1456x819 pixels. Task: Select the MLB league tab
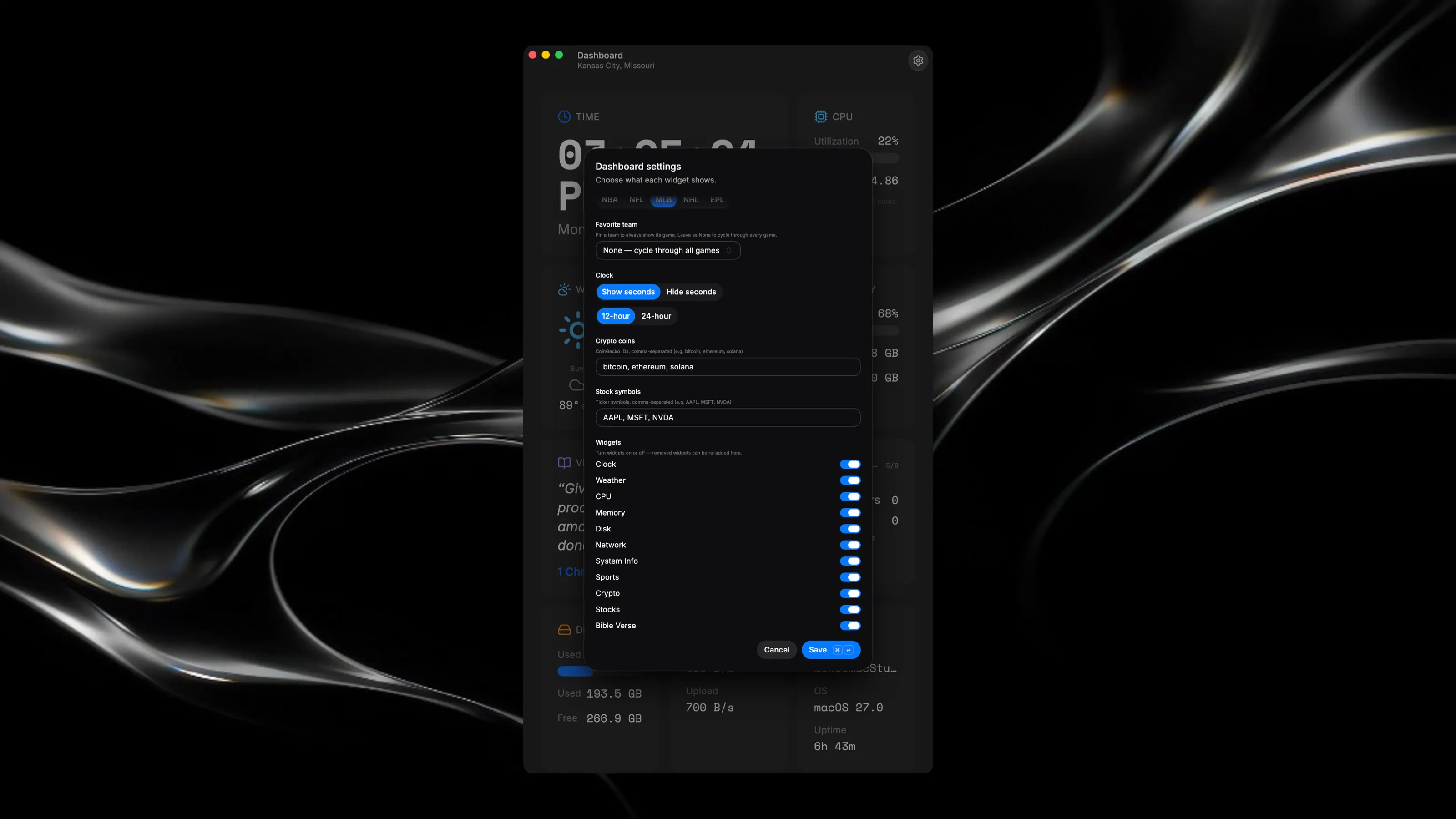tap(663, 200)
